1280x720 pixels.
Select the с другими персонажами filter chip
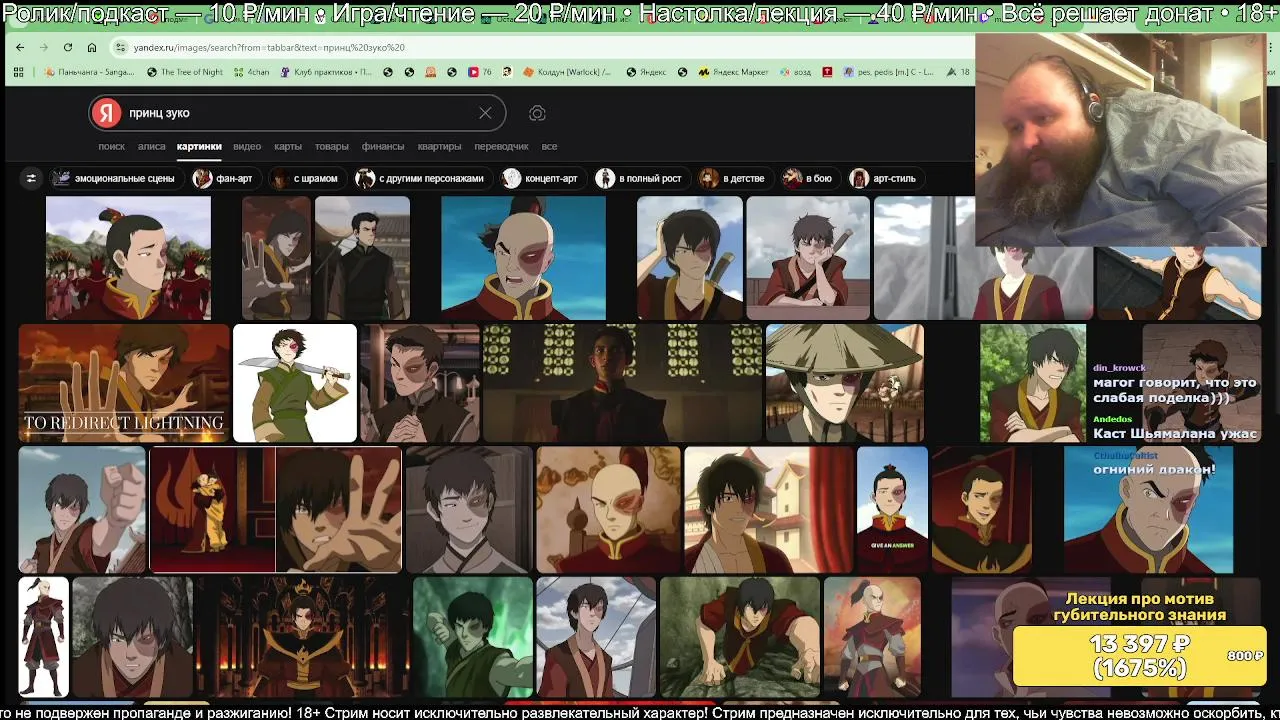421,178
